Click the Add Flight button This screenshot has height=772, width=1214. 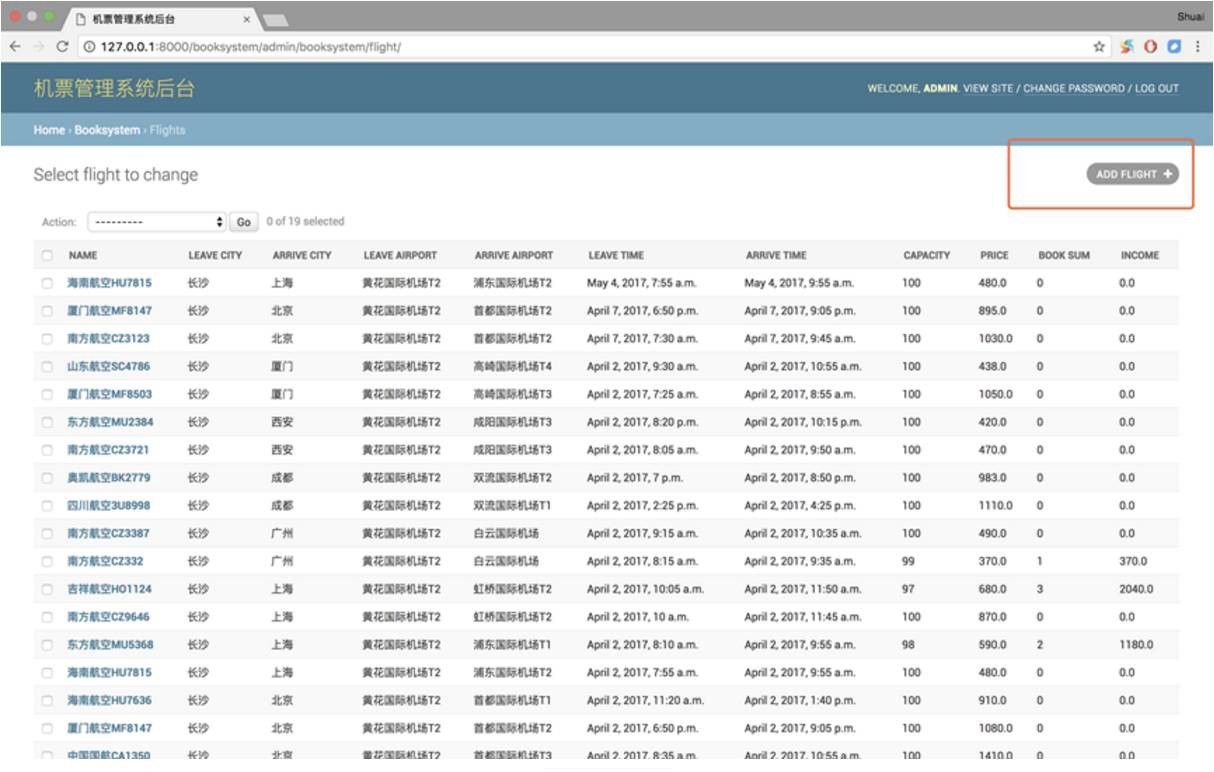pyautogui.click(x=1132, y=174)
